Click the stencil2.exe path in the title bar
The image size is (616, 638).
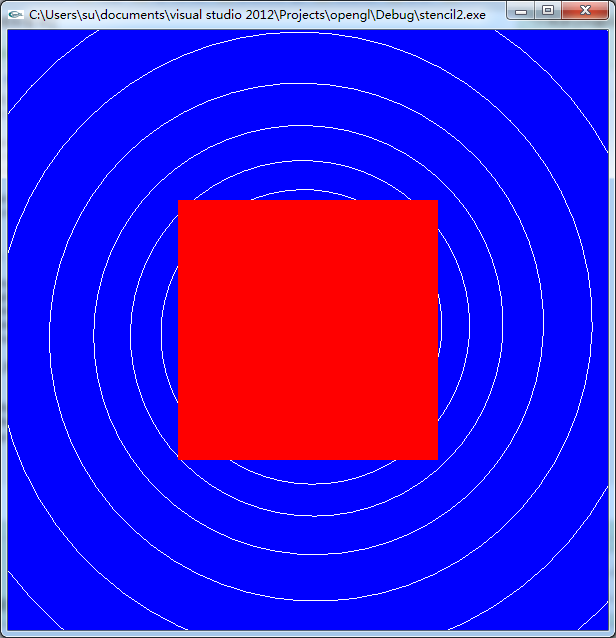[257, 15]
